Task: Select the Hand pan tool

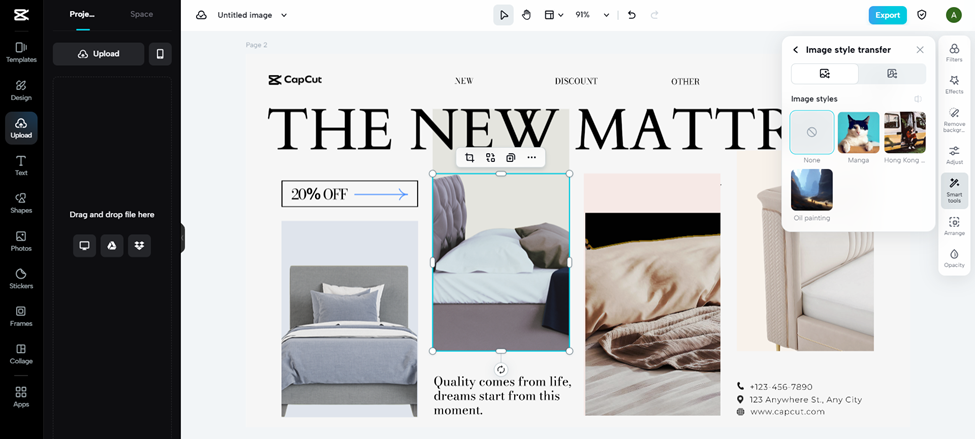Action: pos(526,15)
